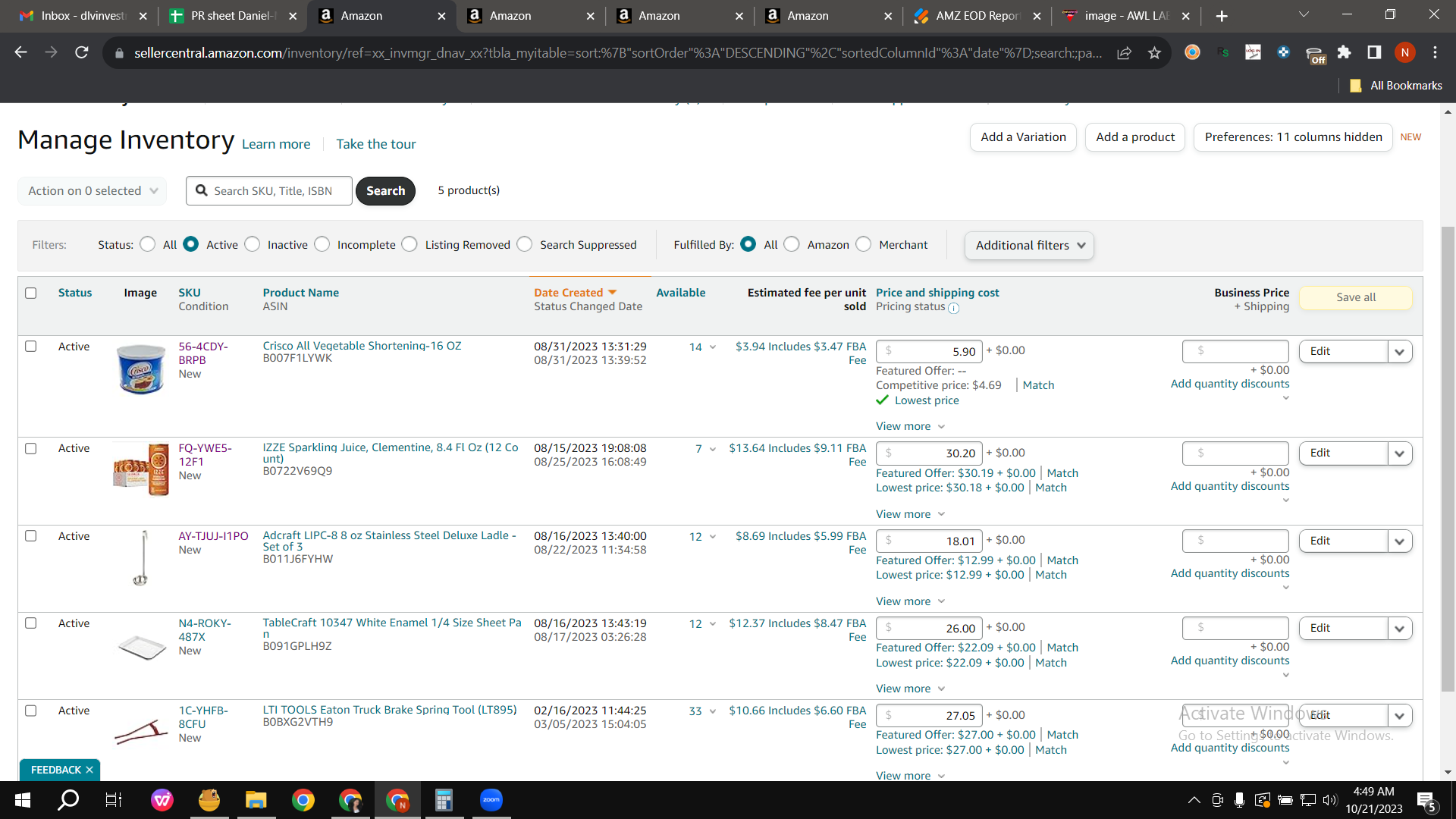Viewport: 1456px width, 819px height.
Task: Click the volume icon in system tray
Action: tap(1329, 800)
